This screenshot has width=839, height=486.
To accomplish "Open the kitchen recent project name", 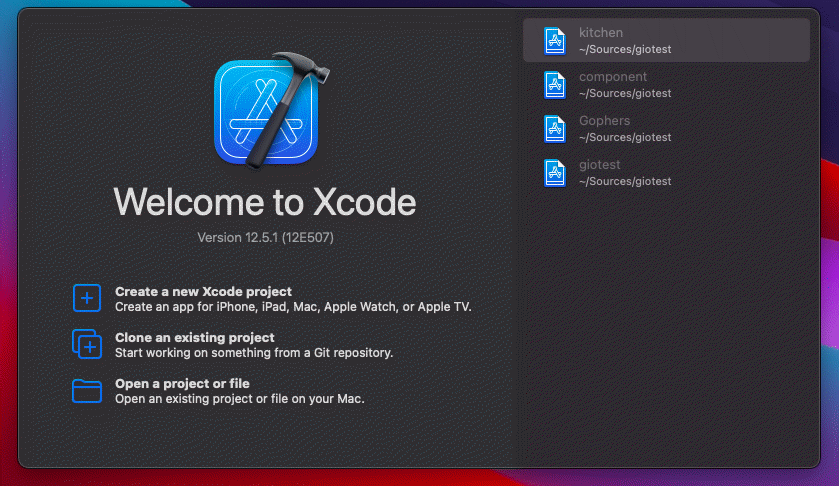I will [x=601, y=33].
